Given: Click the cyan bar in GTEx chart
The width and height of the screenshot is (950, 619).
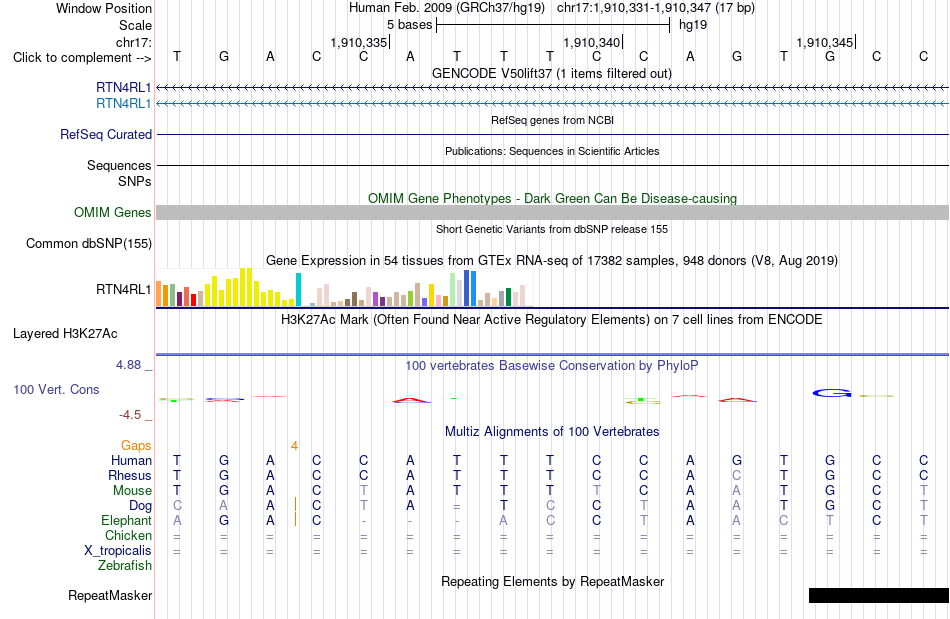Looking at the screenshot, I should (x=298, y=290).
